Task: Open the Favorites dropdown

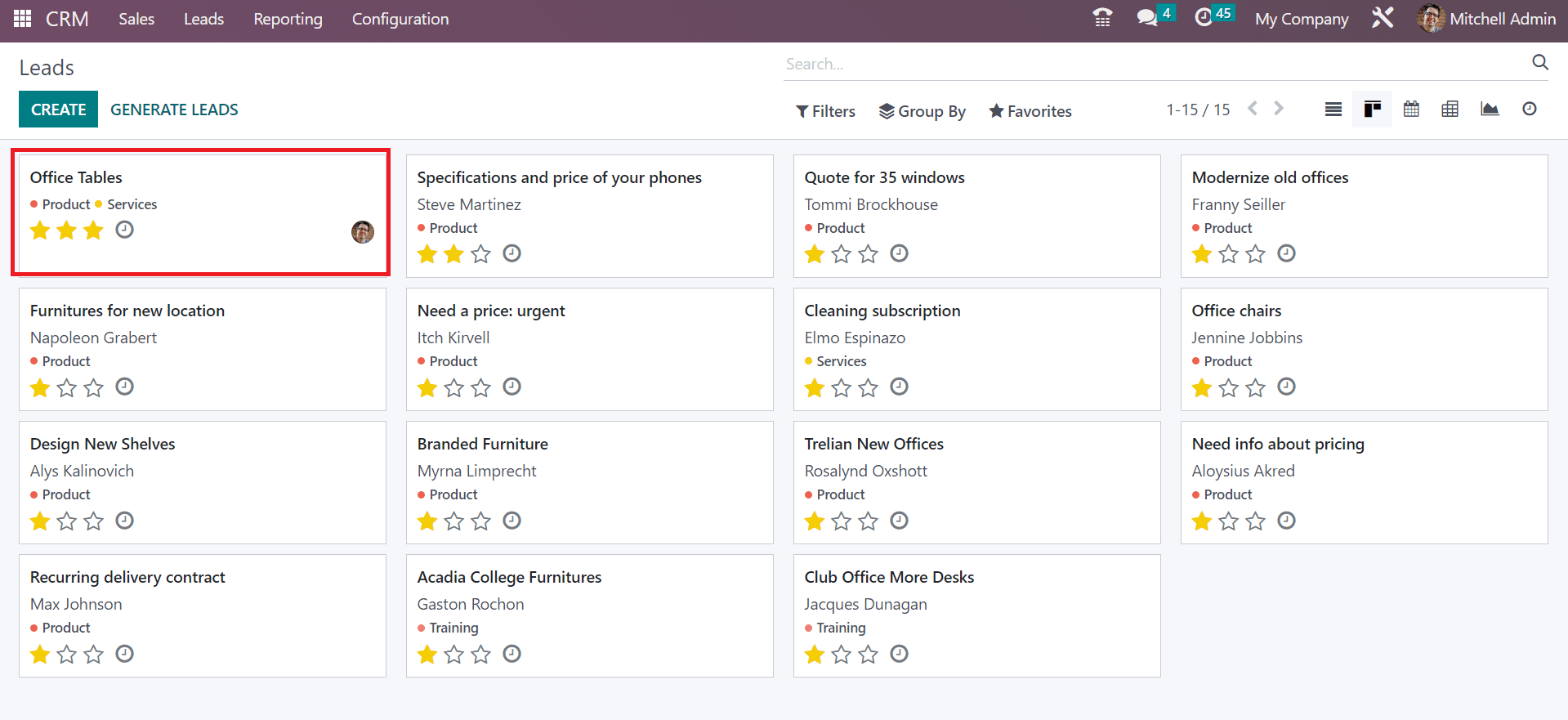Action: pyautogui.click(x=1030, y=111)
